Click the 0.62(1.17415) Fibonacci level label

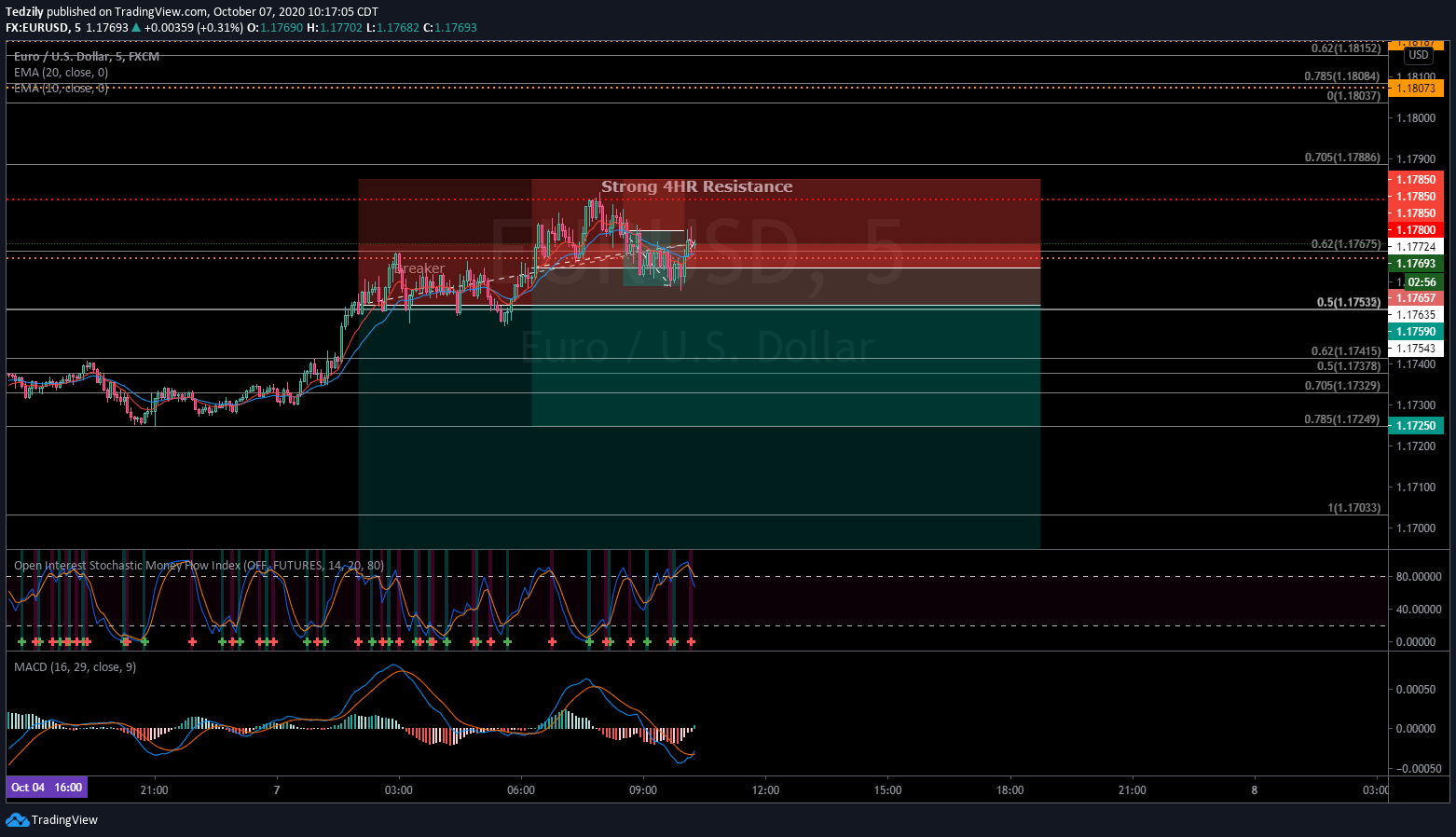click(x=1345, y=351)
